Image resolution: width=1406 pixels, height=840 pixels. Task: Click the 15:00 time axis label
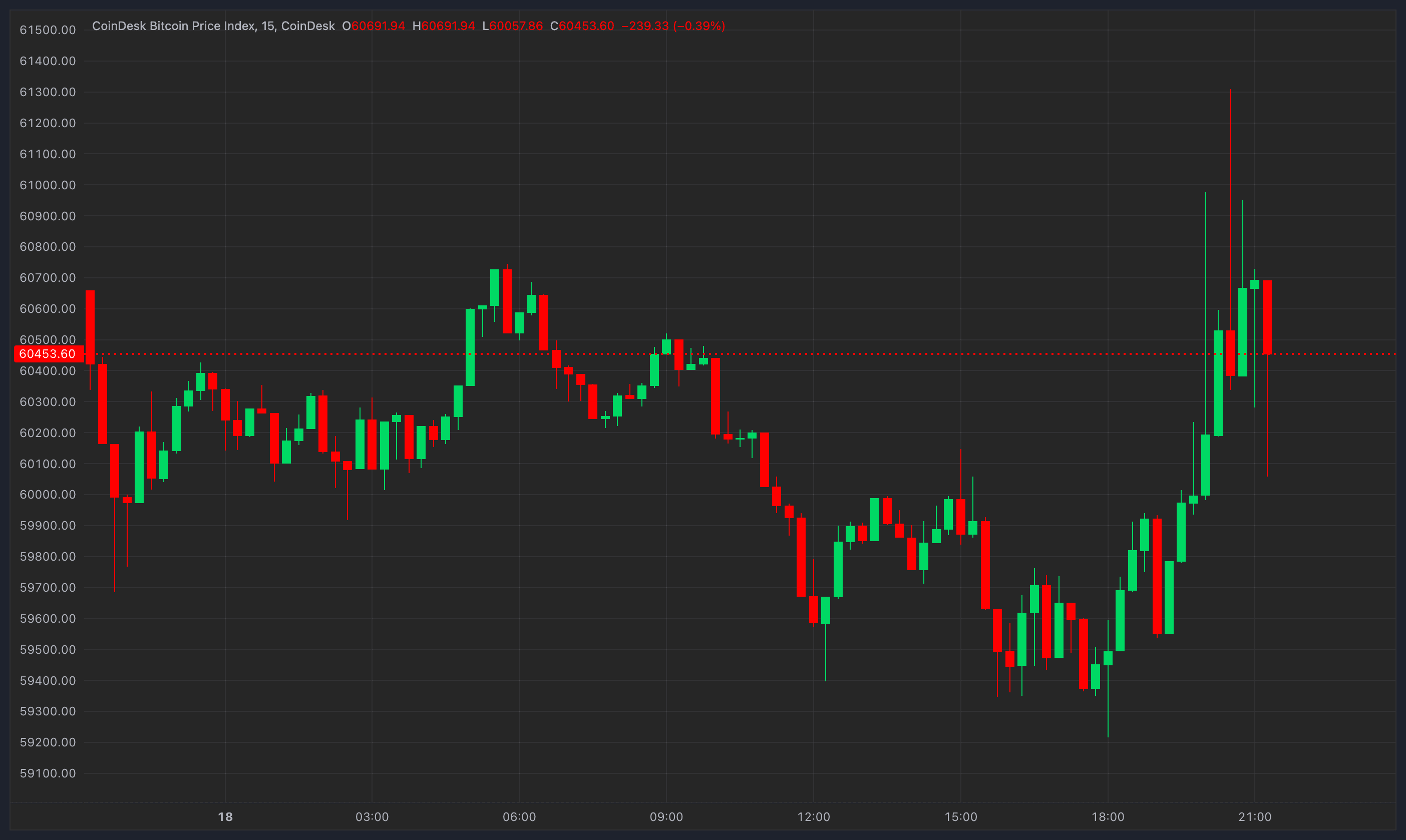pos(960,817)
